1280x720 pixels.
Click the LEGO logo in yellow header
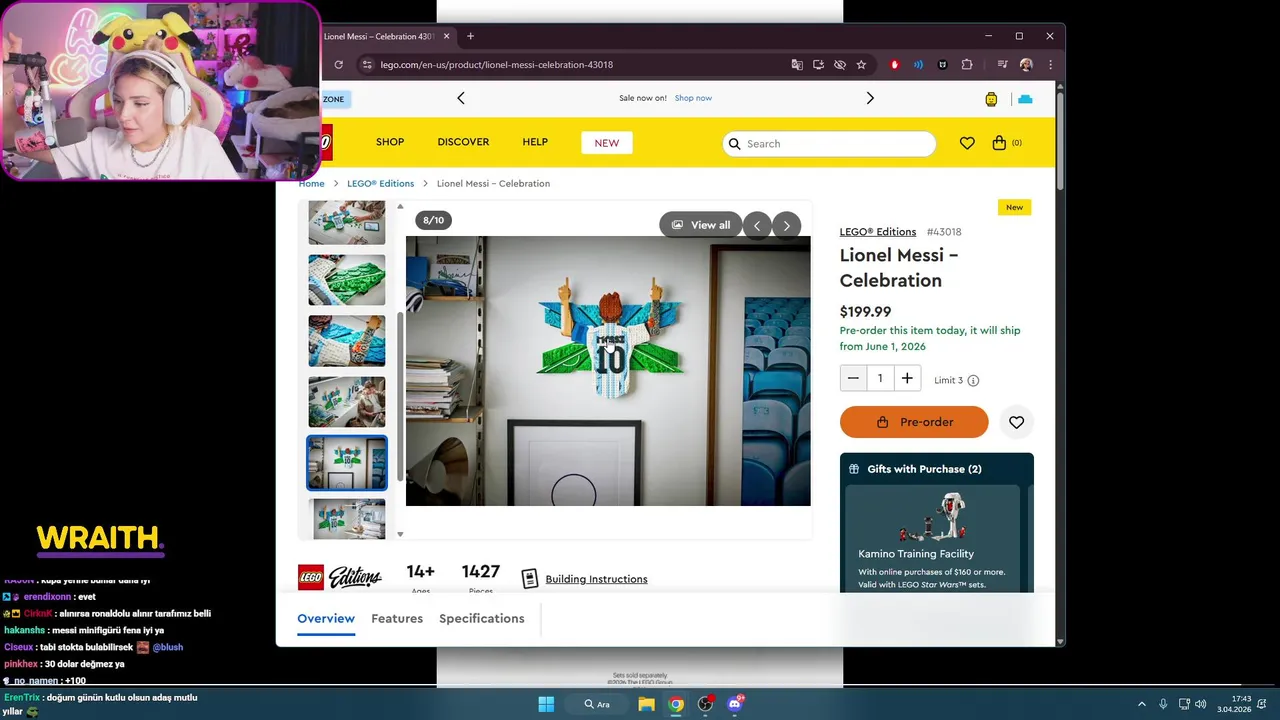(x=326, y=143)
